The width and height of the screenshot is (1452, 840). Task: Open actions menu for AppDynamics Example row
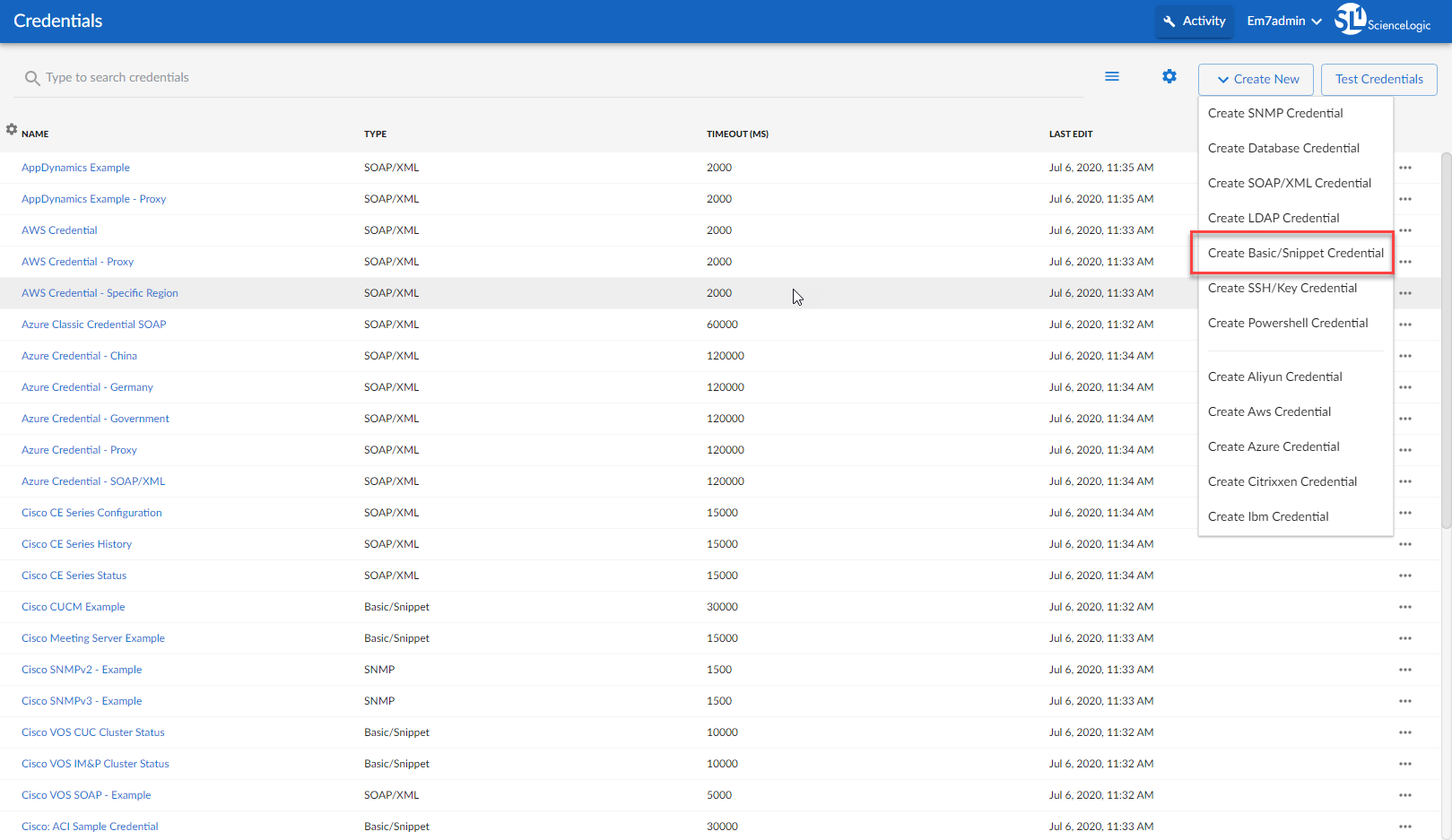coord(1405,168)
